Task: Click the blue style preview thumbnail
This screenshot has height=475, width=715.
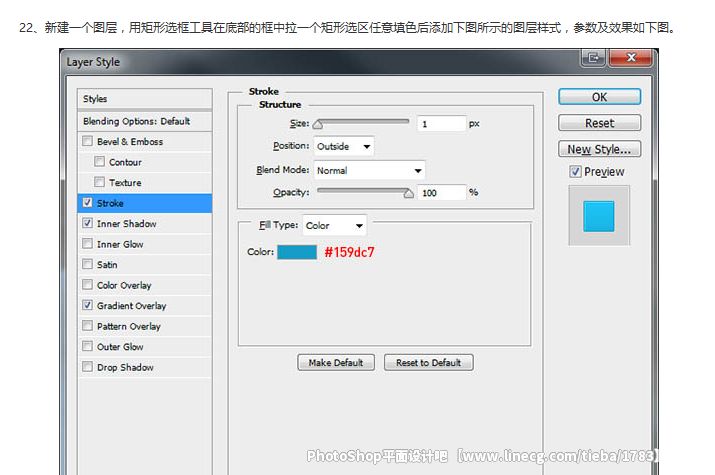Action: (599, 216)
